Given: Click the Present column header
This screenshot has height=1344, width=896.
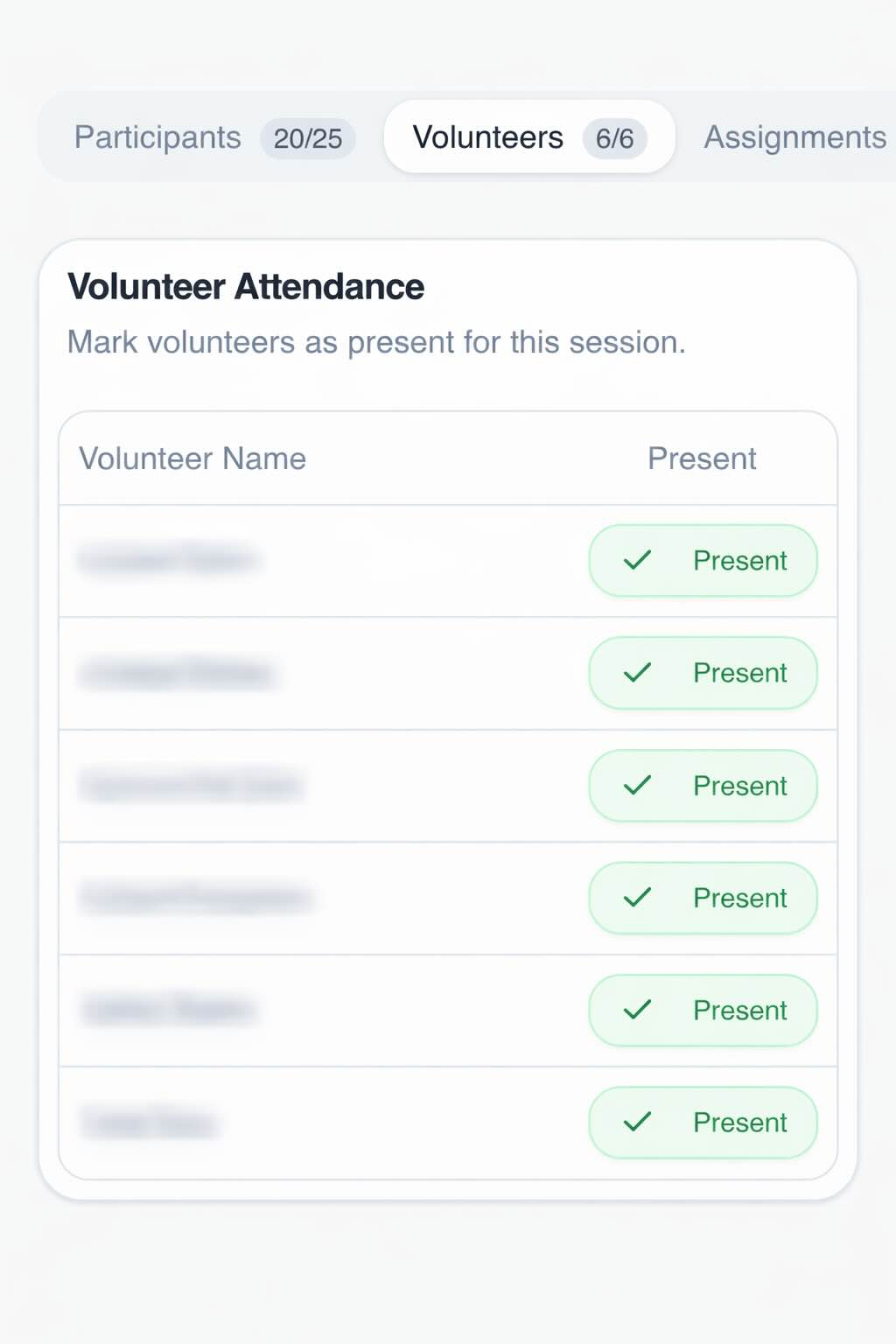Looking at the screenshot, I should pos(702,458).
